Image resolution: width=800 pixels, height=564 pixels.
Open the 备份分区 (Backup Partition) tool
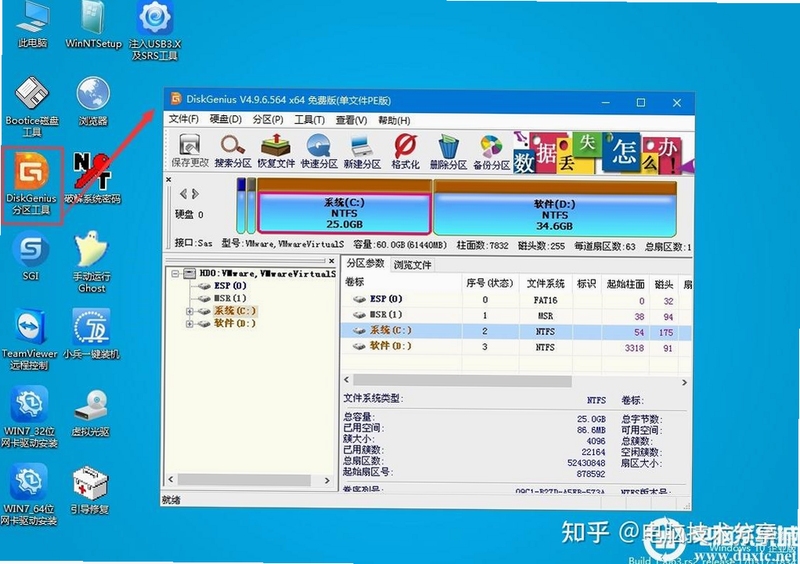pyautogui.click(x=491, y=151)
